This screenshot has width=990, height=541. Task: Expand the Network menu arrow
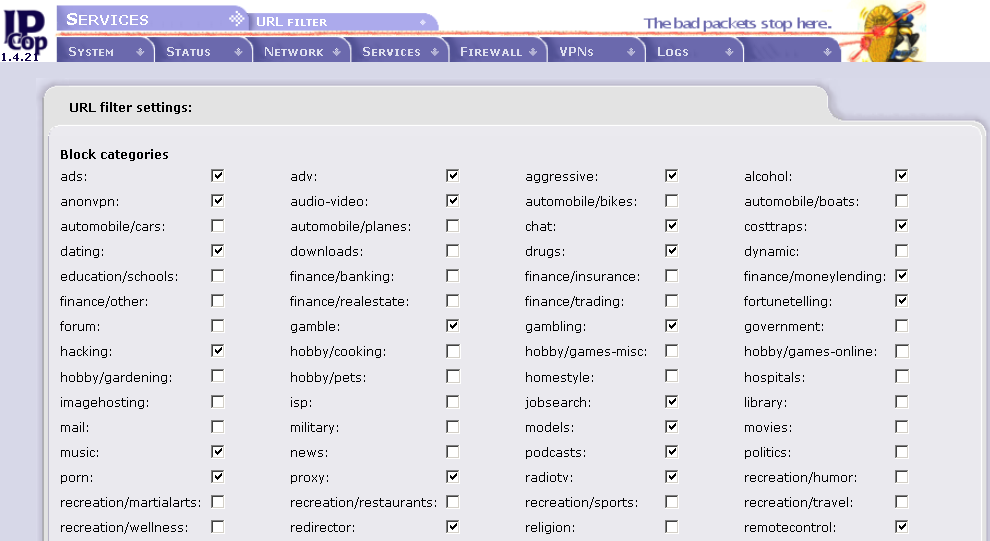click(336, 52)
